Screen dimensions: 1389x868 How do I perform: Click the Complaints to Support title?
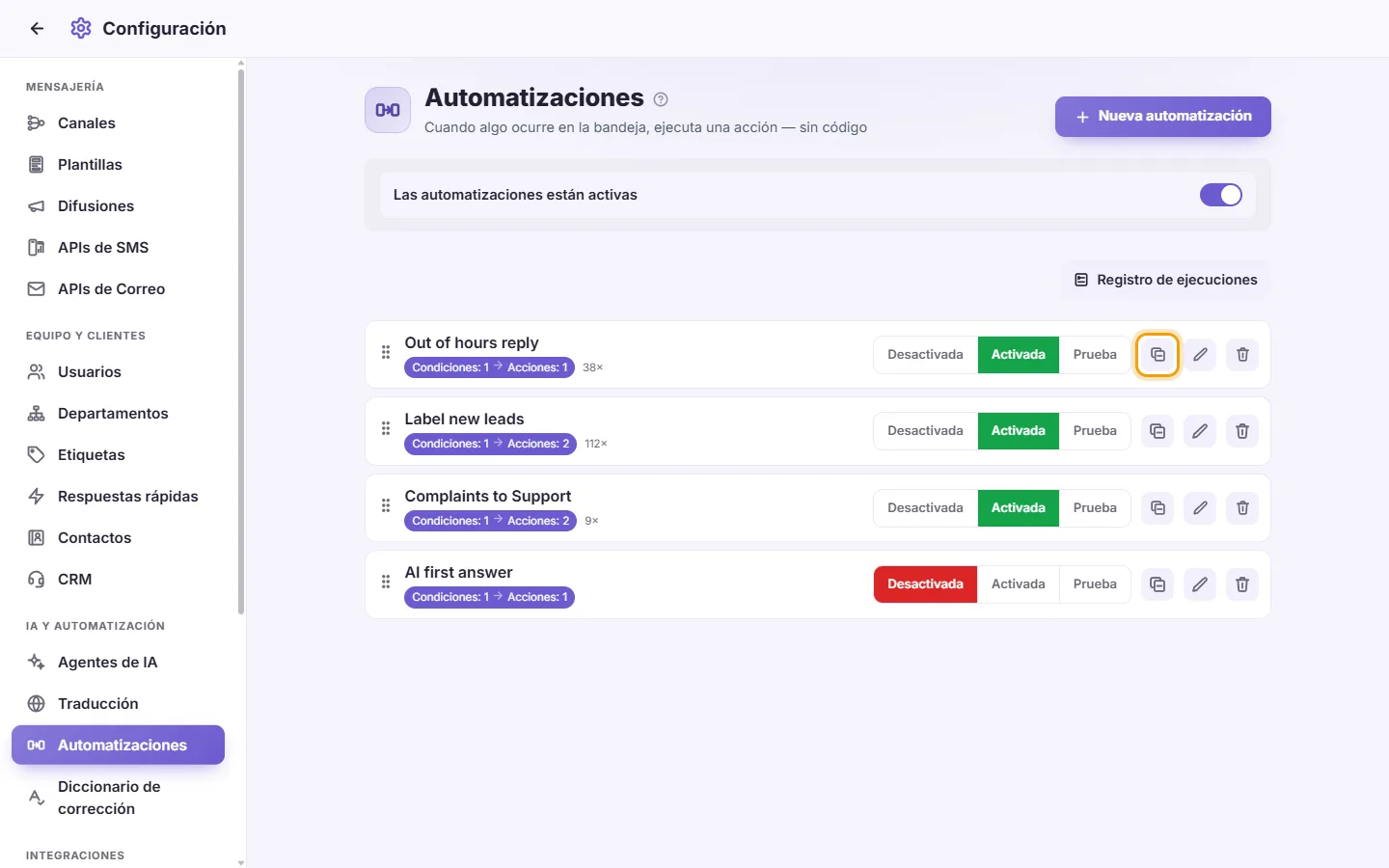click(x=488, y=496)
